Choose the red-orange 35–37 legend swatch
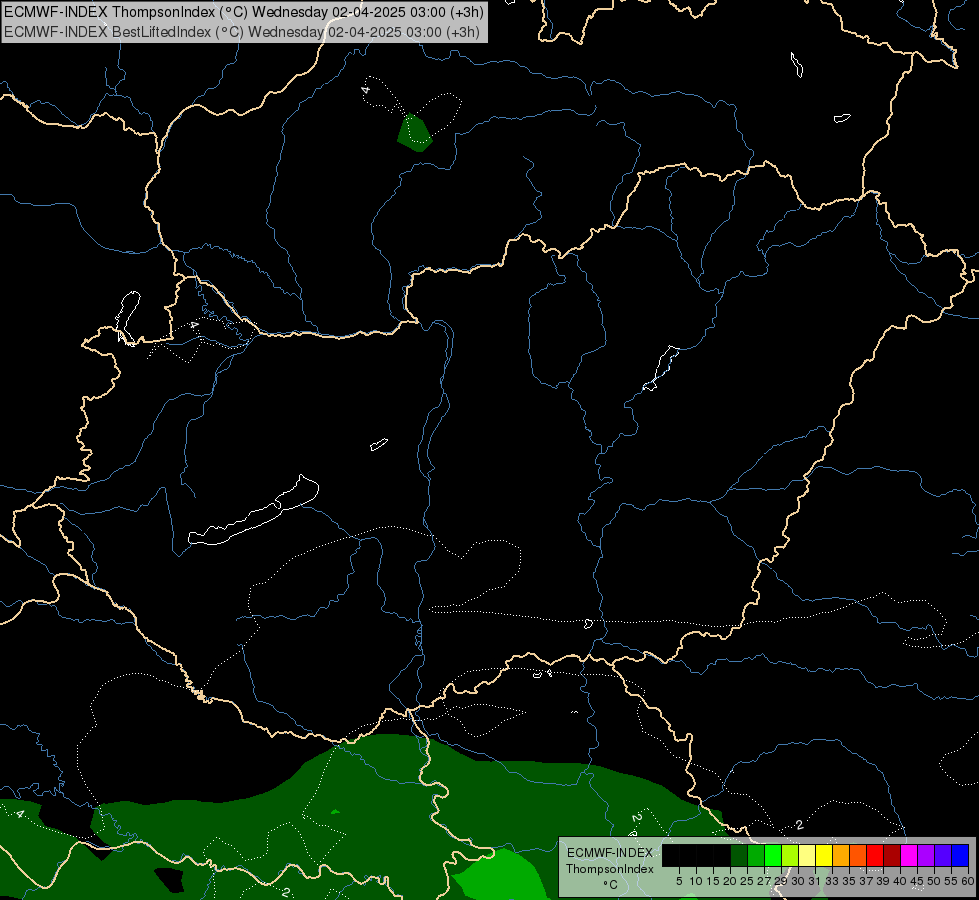Screen dimensions: 979x900 [x=858, y=855]
